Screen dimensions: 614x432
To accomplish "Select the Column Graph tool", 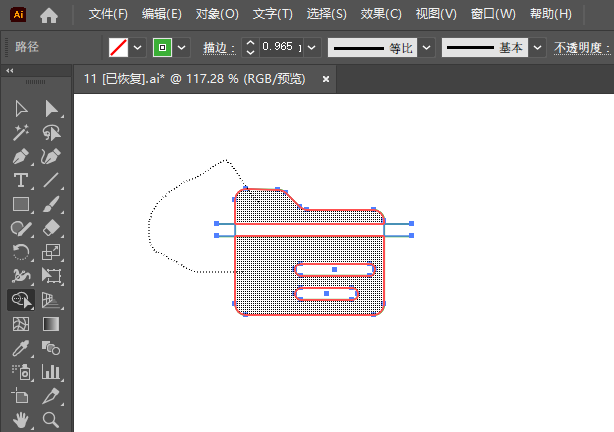I will click(51, 372).
